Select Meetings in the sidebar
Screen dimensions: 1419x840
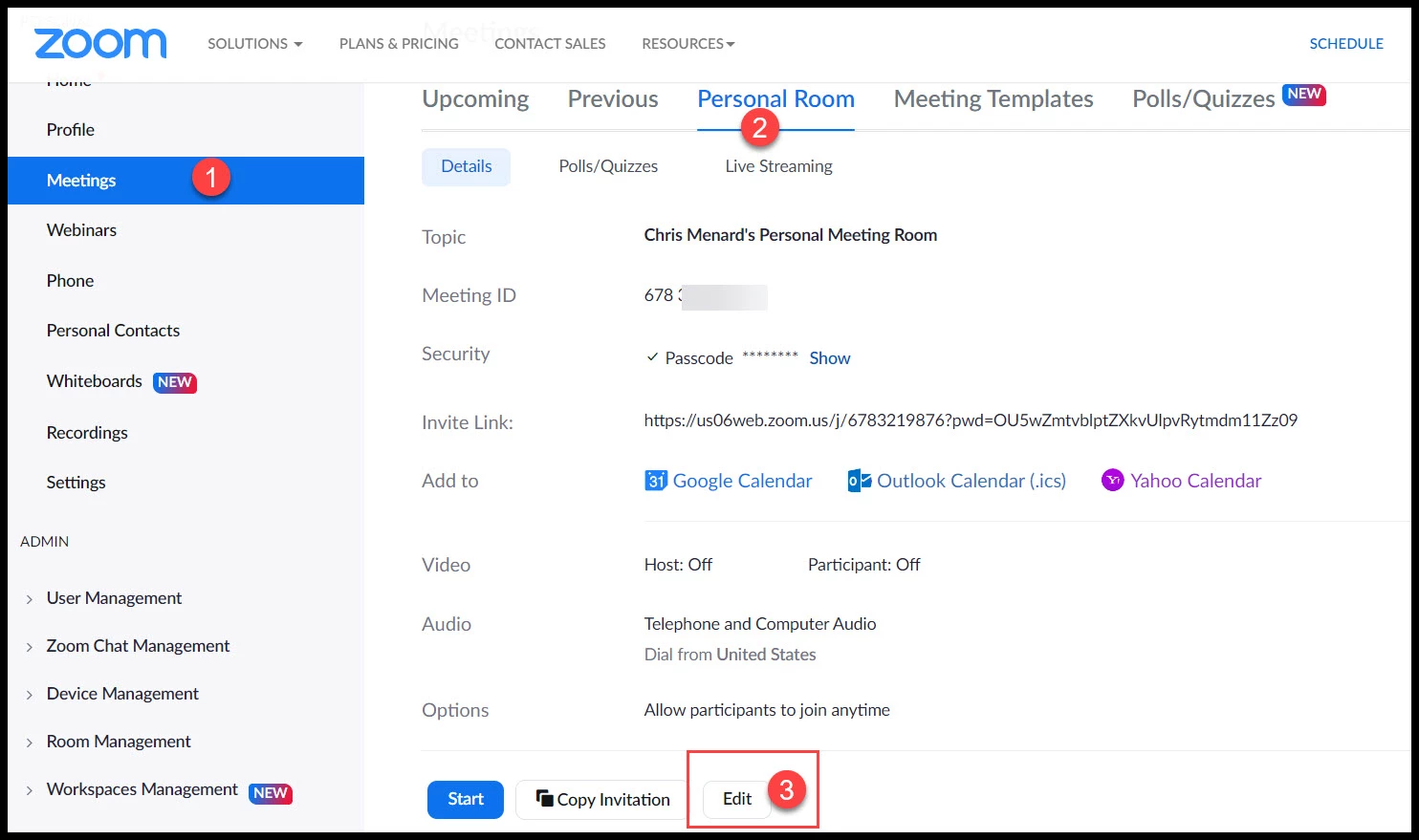(186, 181)
